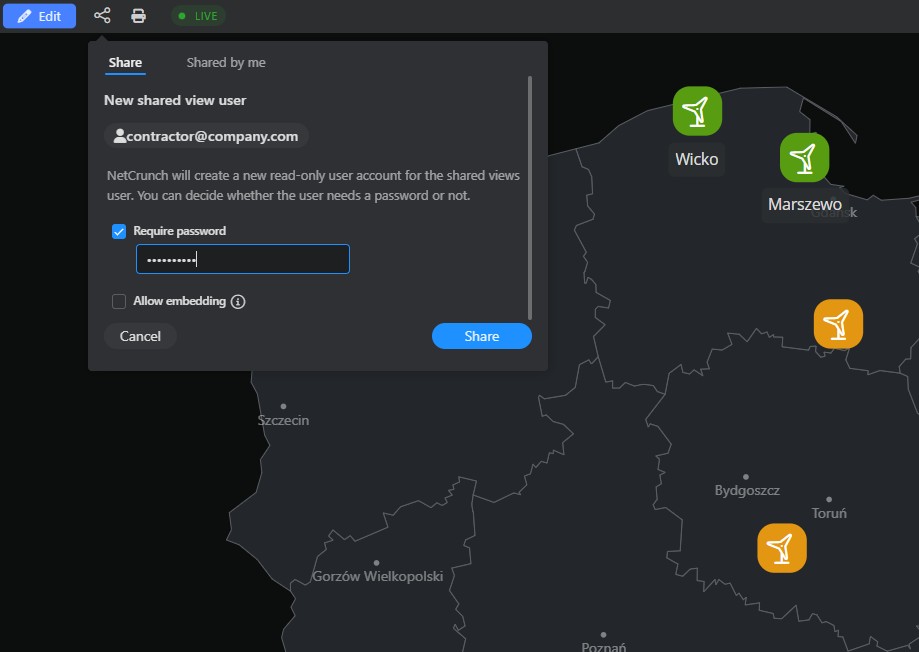The height and width of the screenshot is (652, 919).
Task: Click the pencil Edit icon in toolbar
Action: coord(23,16)
